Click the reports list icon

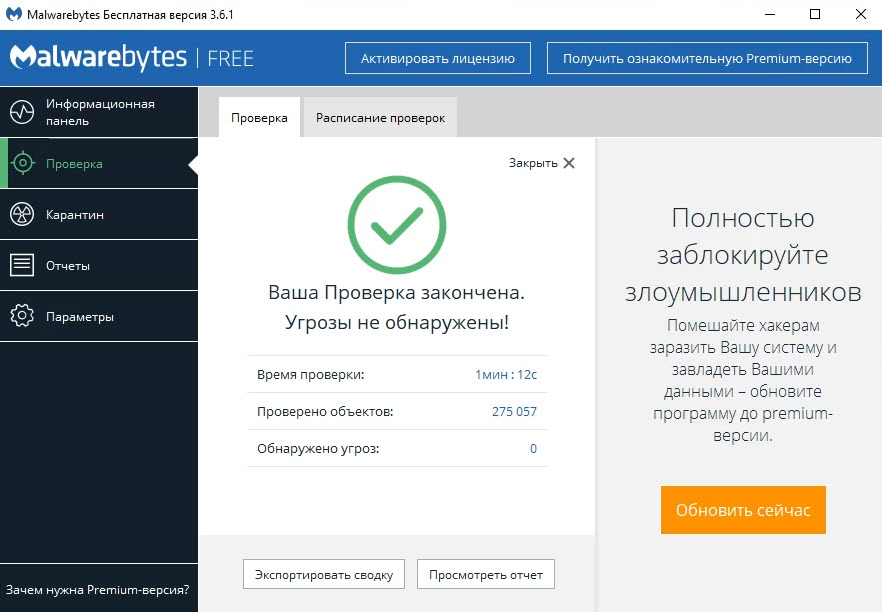[22, 265]
